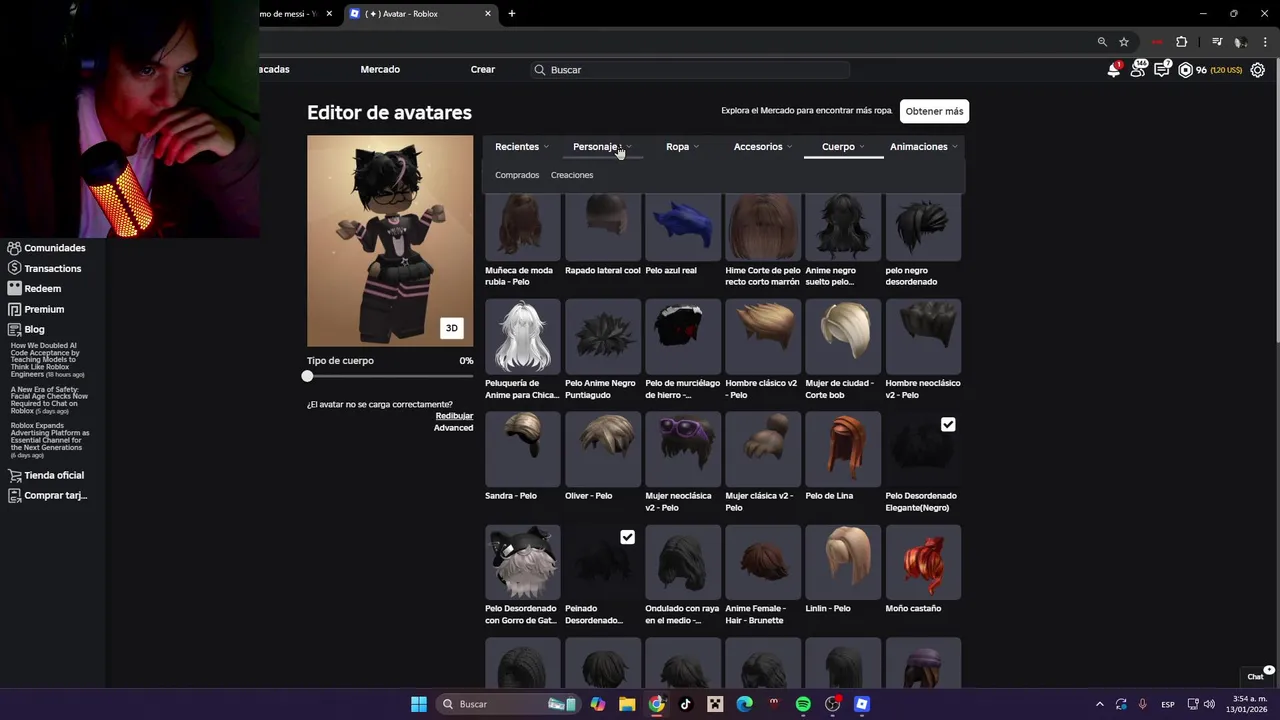Viewport: 1280px width, 720px height.
Task: Open Transactions in the sidebar
Action: (45, 268)
